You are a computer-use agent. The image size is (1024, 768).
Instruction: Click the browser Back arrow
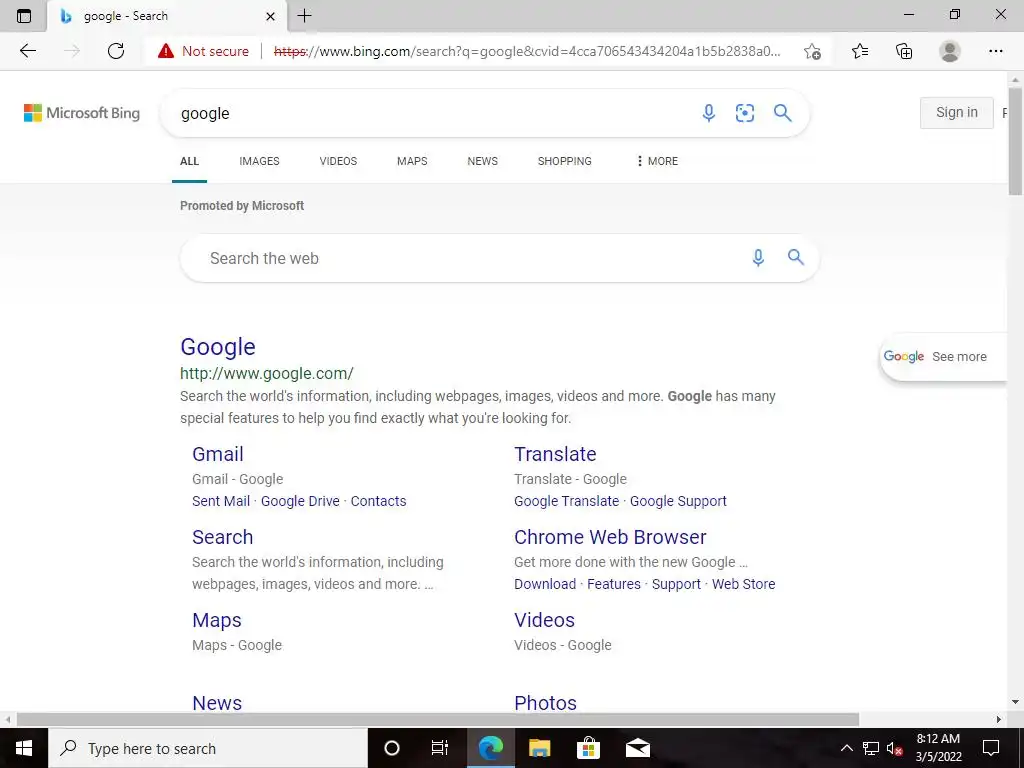(27, 51)
